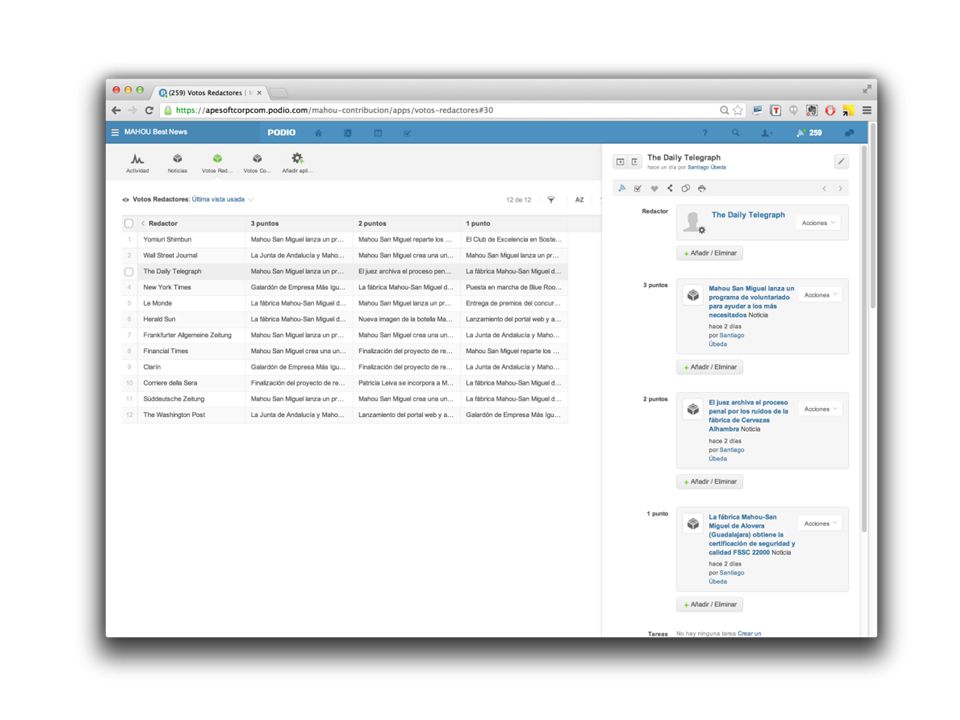Collapse item side panel icon

pyautogui.click(x=635, y=162)
